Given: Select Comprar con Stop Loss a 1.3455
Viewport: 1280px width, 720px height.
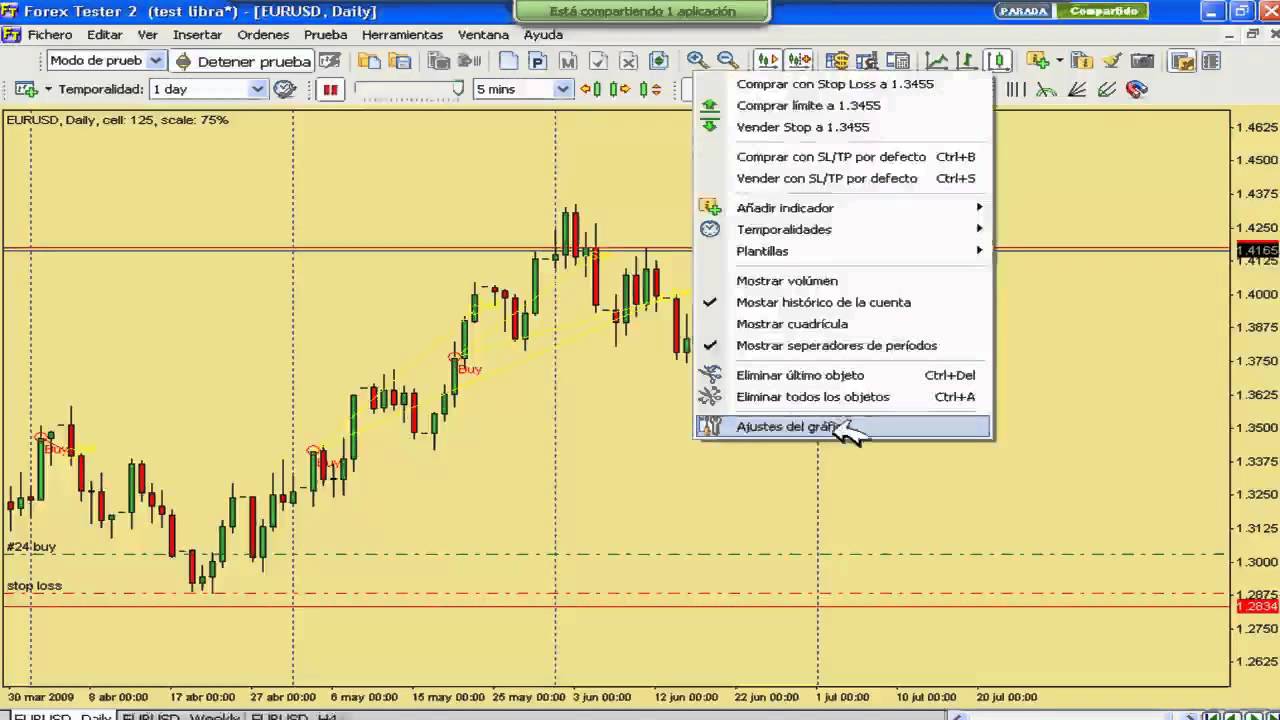Looking at the screenshot, I should pyautogui.click(x=843, y=84).
